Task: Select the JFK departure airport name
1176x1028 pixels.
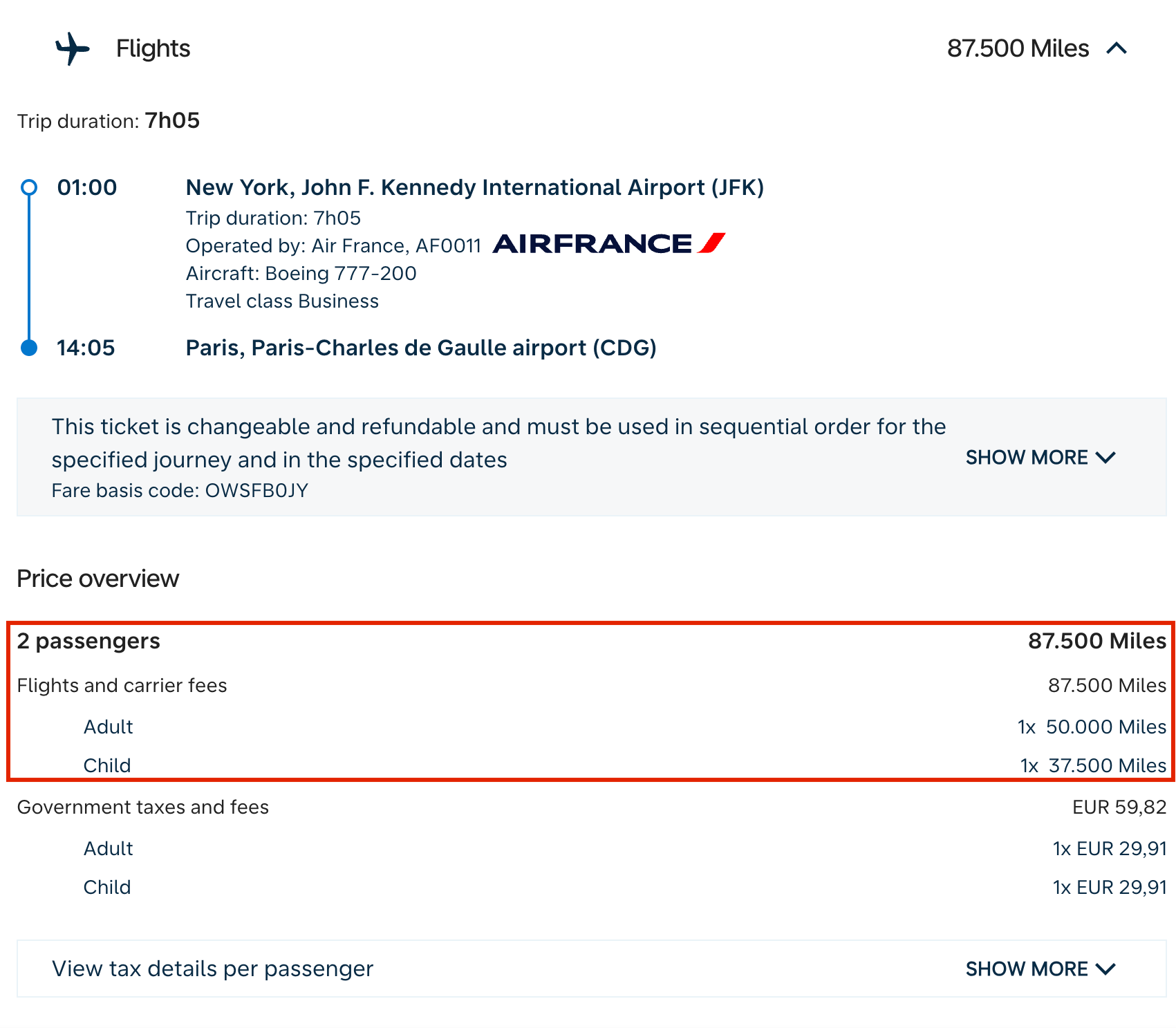Action: point(474,187)
